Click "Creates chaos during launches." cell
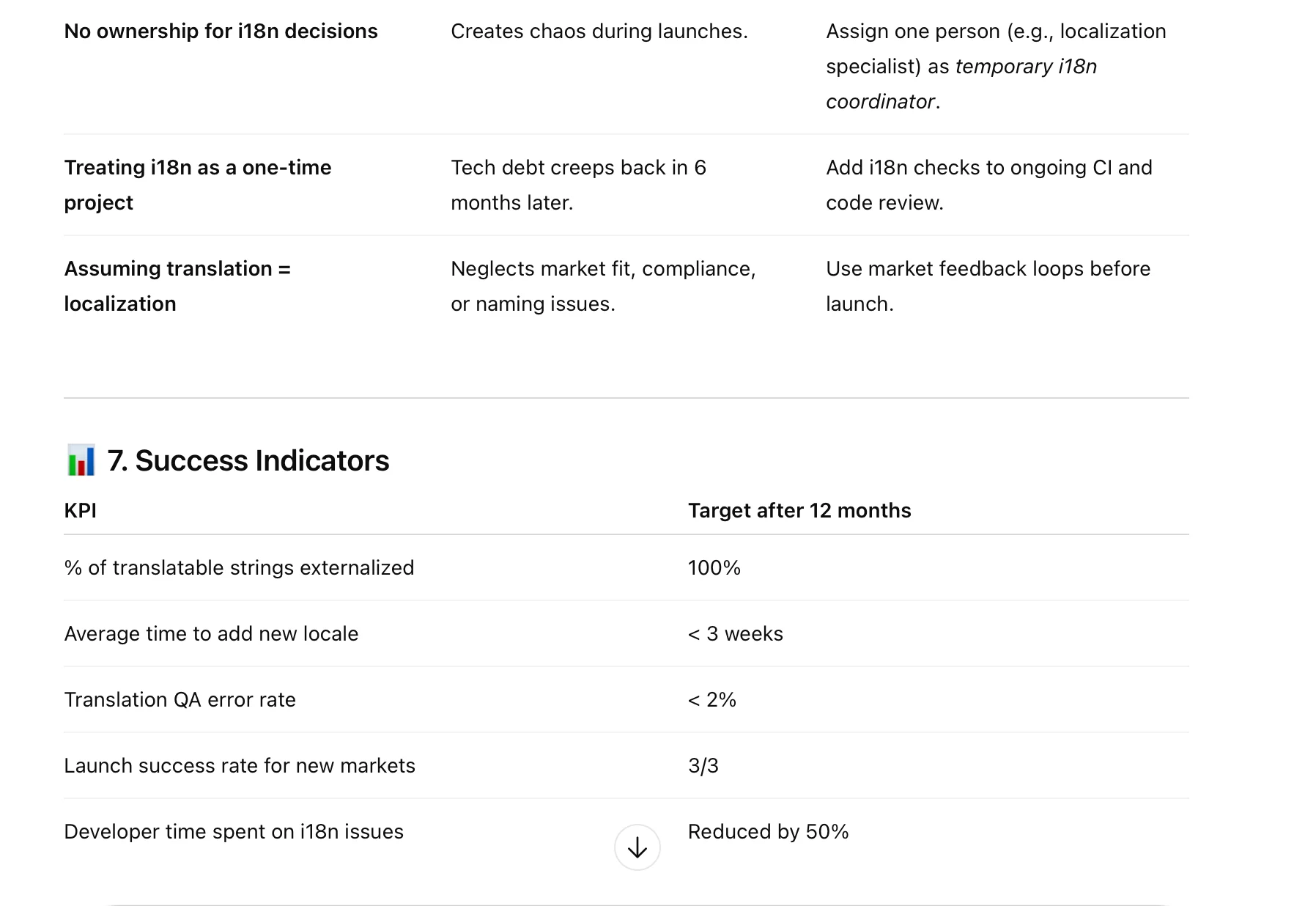The image size is (1316, 906). pyautogui.click(x=599, y=31)
